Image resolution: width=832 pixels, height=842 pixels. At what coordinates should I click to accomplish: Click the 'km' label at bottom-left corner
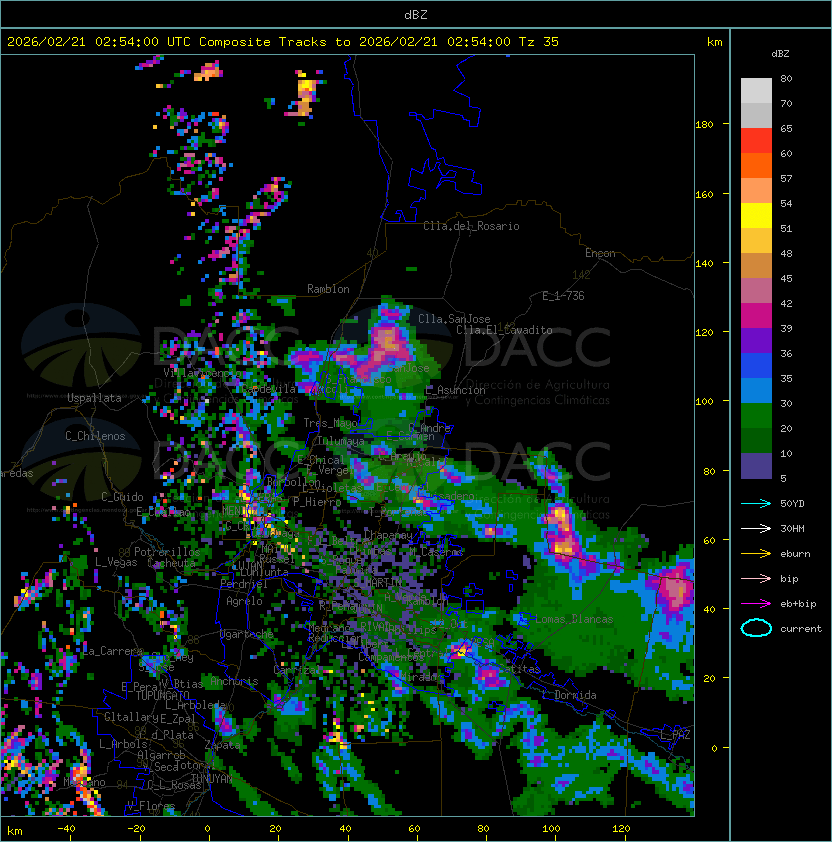(x=15, y=831)
